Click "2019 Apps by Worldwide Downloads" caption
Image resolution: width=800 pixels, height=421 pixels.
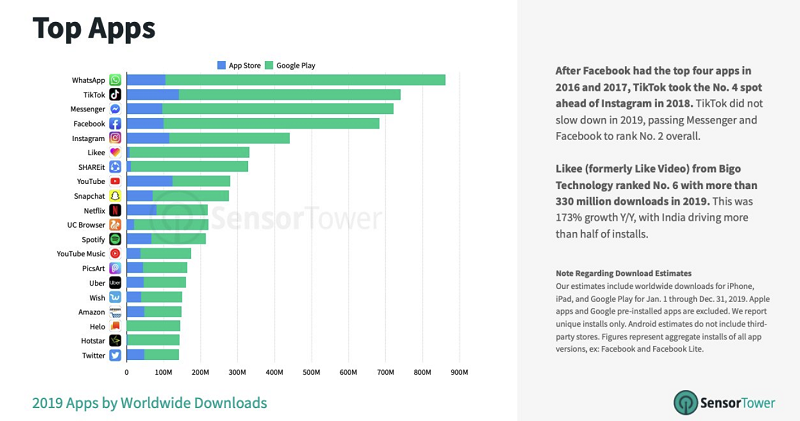(x=149, y=403)
